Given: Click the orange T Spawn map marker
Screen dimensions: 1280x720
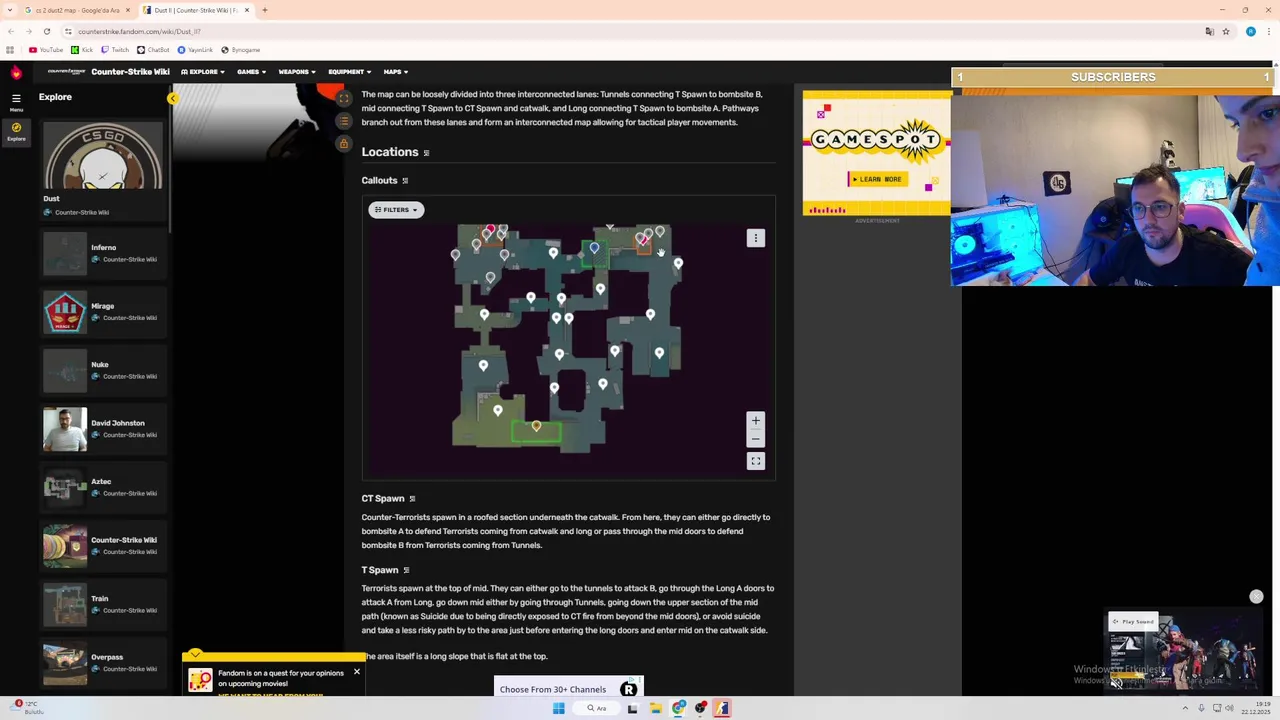Looking at the screenshot, I should (536, 427).
